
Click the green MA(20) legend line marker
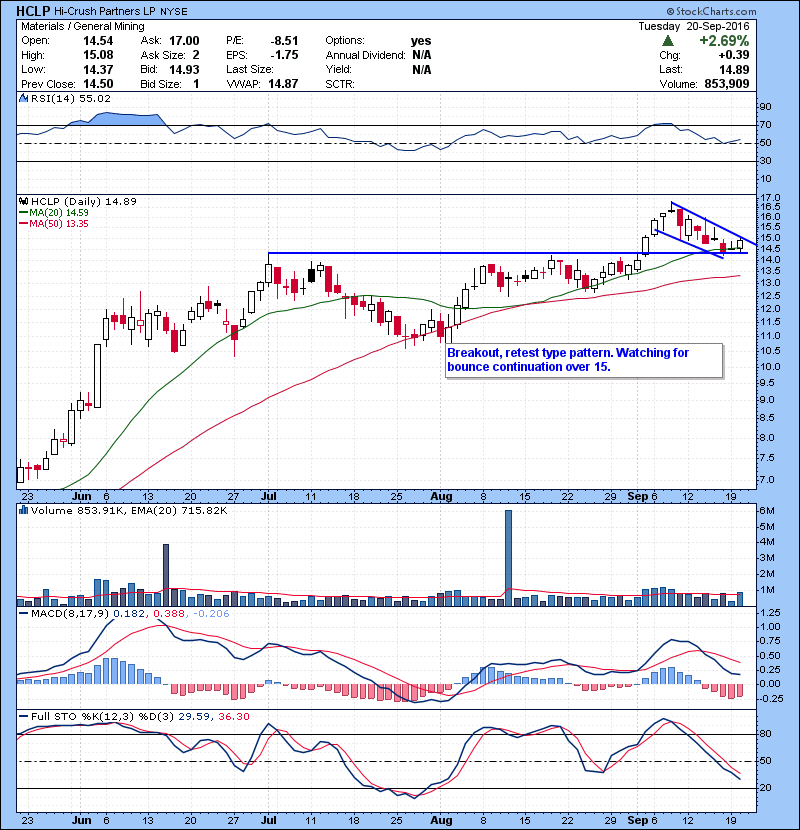pyautogui.click(x=24, y=213)
